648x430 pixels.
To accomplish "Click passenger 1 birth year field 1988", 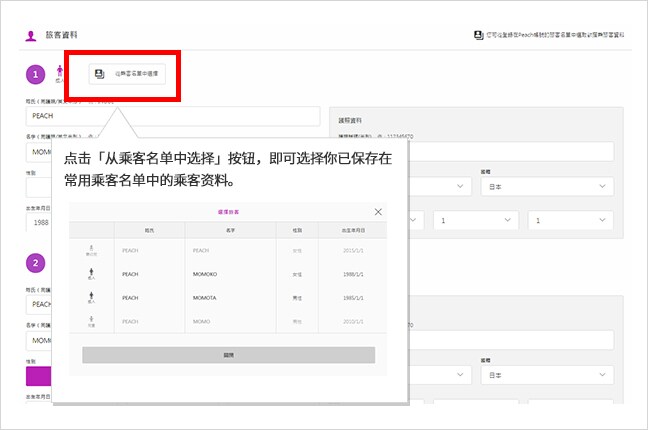I will pyautogui.click(x=39, y=222).
